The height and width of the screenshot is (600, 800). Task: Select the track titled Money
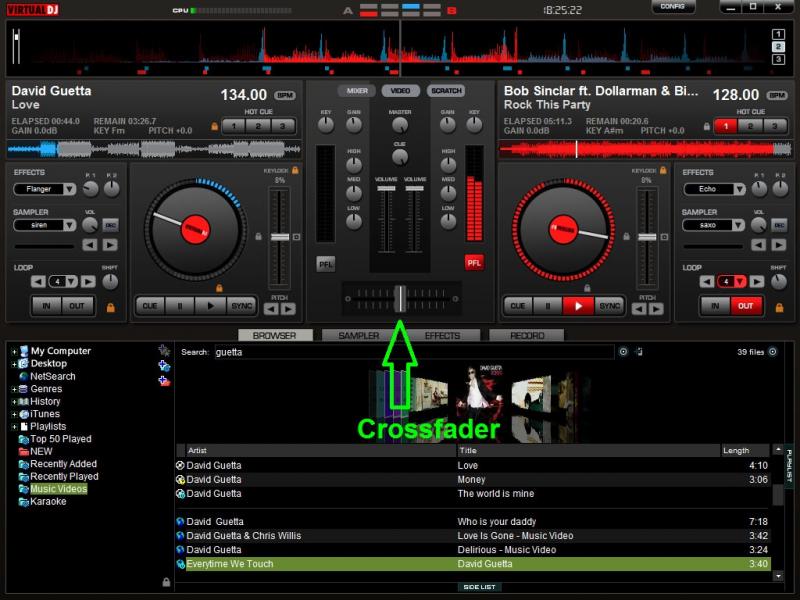coord(472,480)
